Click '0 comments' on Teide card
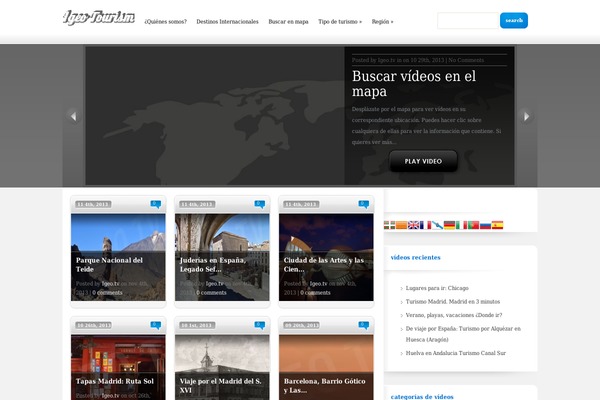This screenshot has width=600, height=400. 108,292
